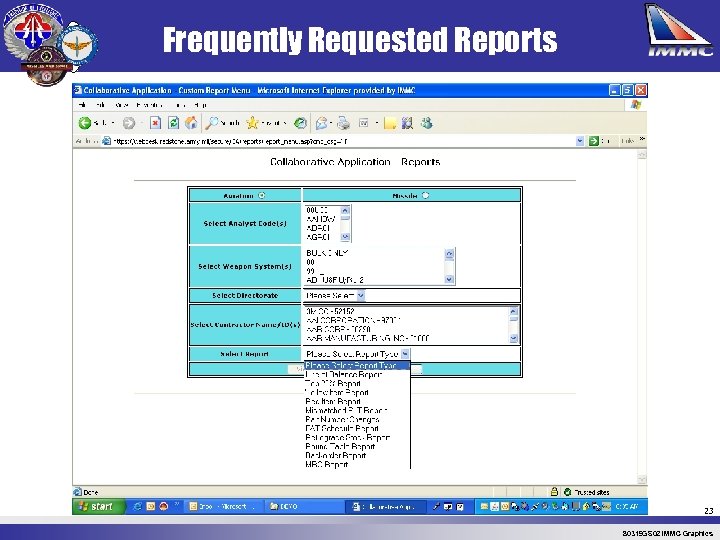The height and width of the screenshot is (540, 720).
Task: Click the page scrollbar down arrow
Action: 642,479
